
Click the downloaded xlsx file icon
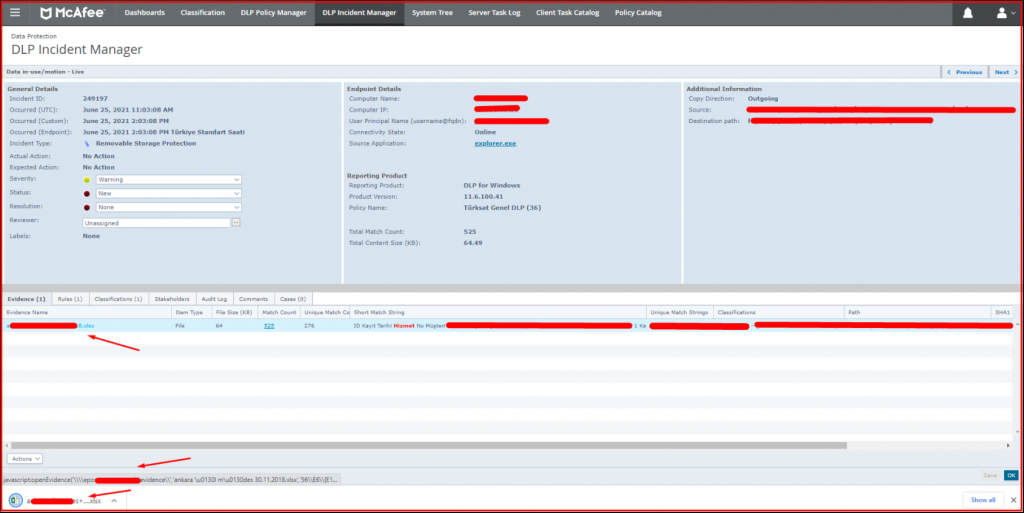click(15, 501)
